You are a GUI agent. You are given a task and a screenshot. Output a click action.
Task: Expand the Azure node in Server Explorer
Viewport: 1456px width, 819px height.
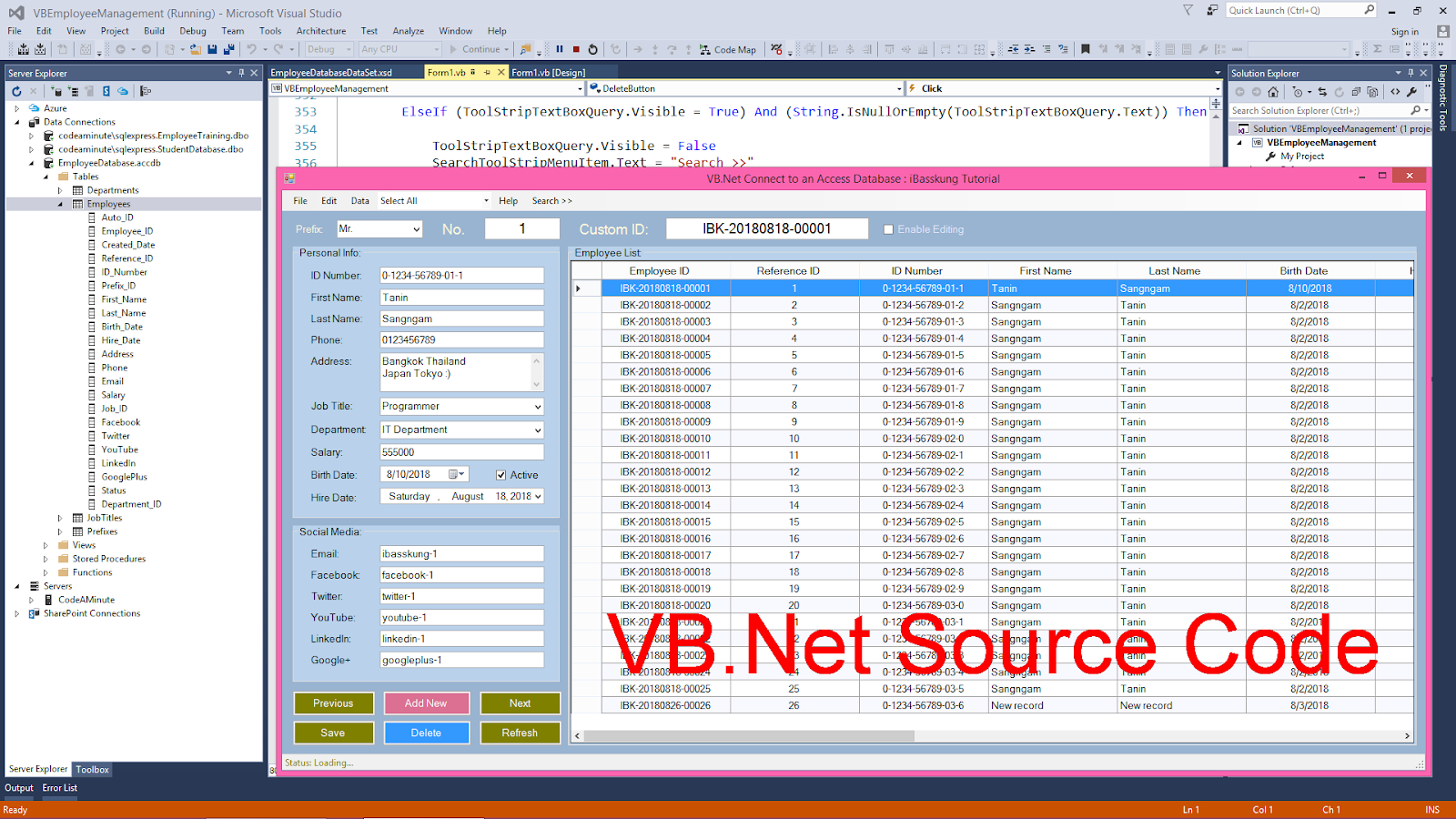pyautogui.click(x=16, y=108)
